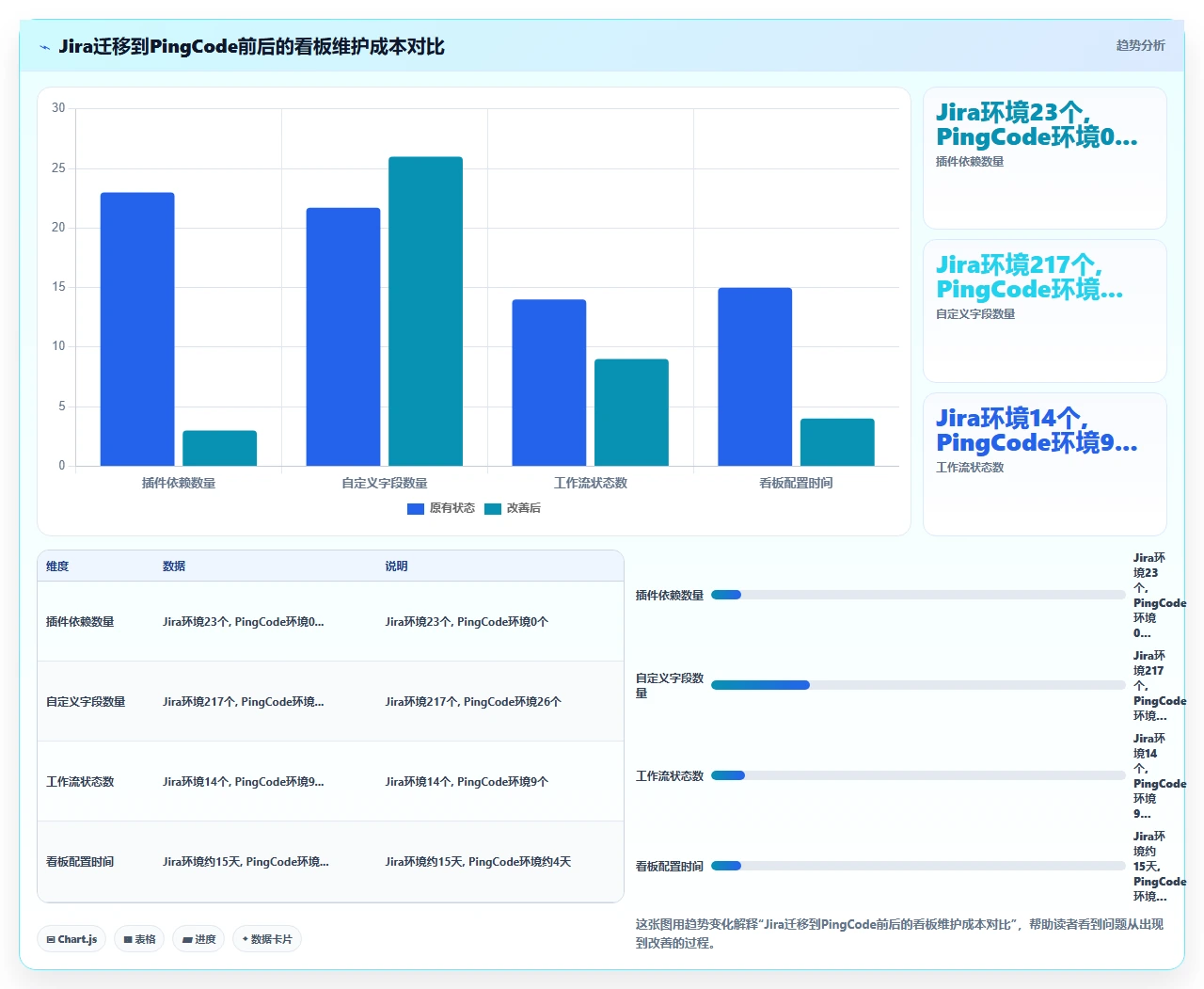Click the 看板配置时间 label on the chart x-axis
The image size is (1204, 989).
click(x=797, y=483)
